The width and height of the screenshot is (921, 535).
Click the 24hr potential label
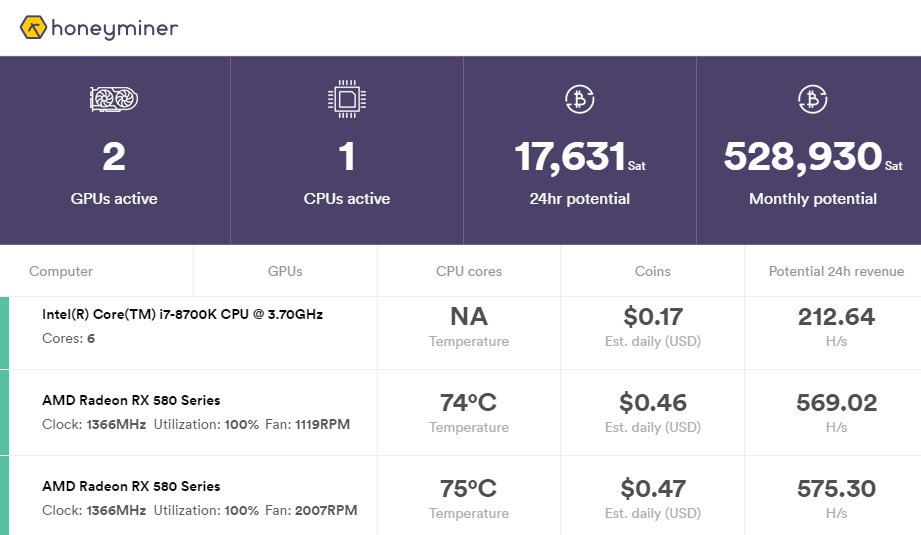point(580,199)
